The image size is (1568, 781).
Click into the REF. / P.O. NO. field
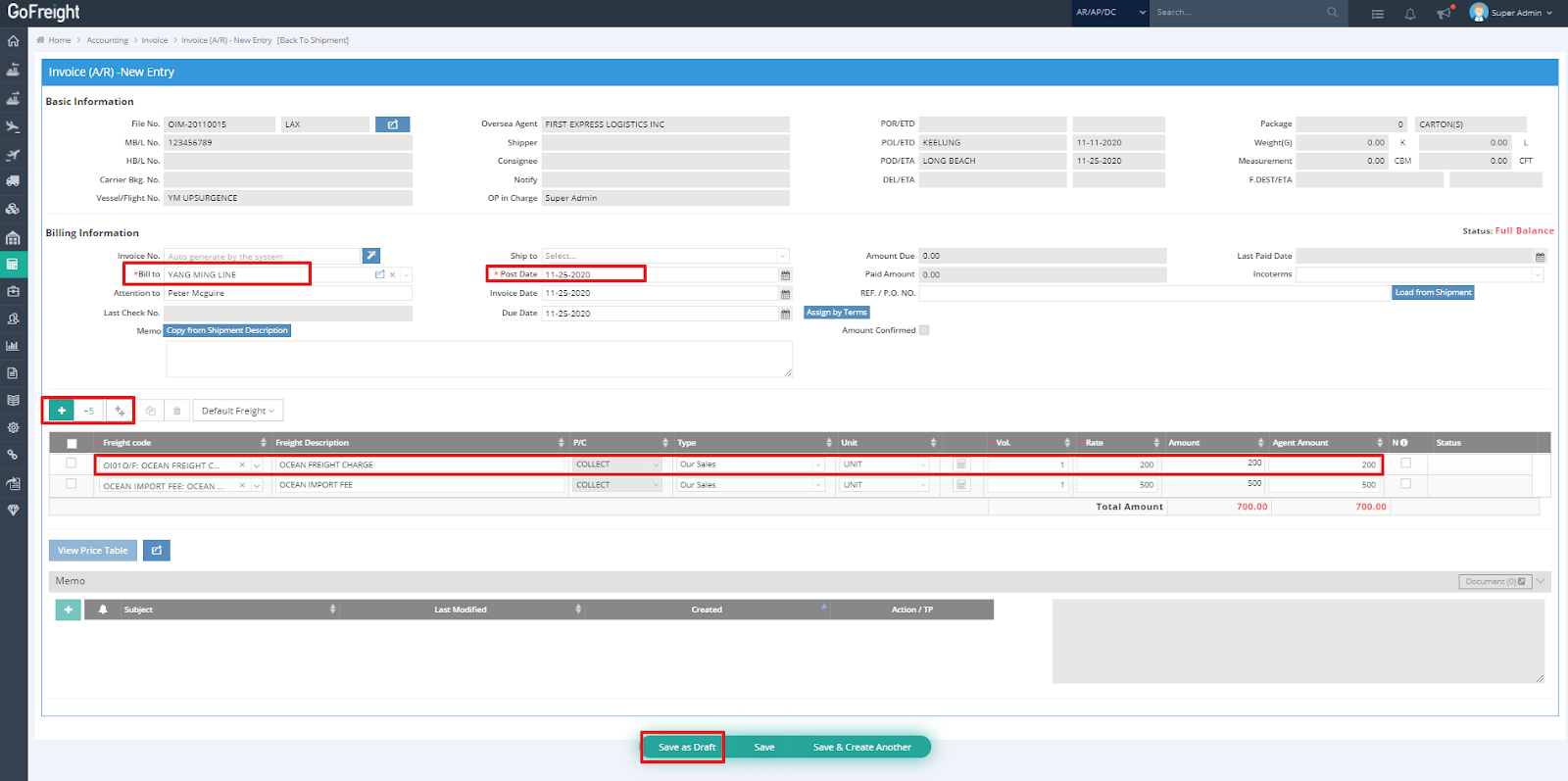pos(1153,294)
